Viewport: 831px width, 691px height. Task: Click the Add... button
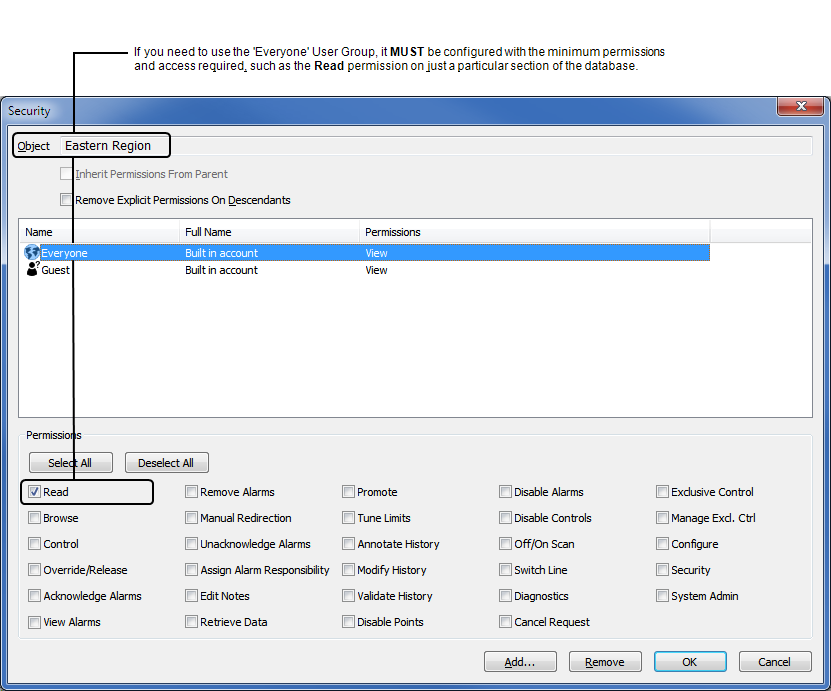click(x=520, y=662)
